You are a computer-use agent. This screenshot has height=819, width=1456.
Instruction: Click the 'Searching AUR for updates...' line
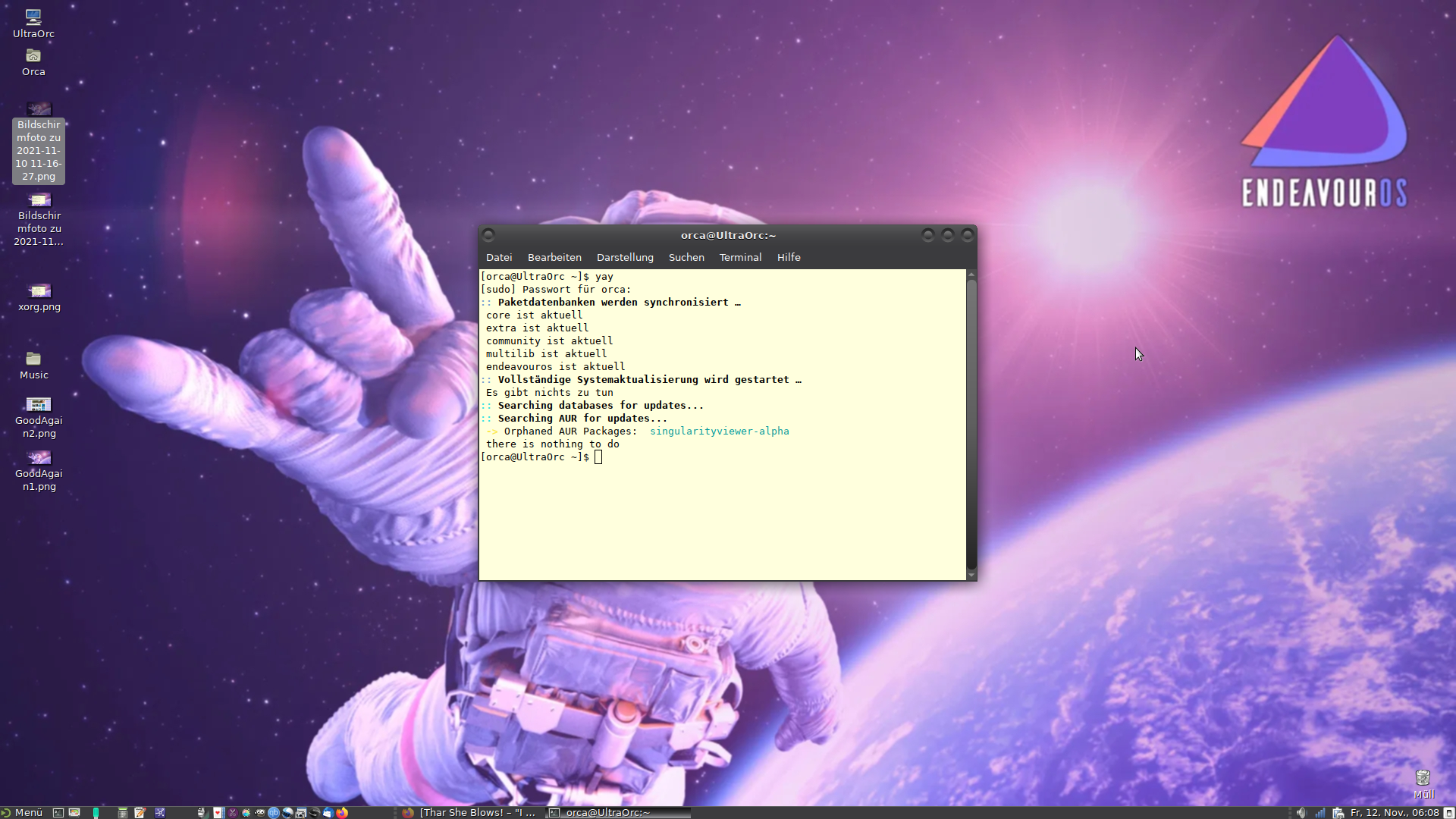[582, 418]
